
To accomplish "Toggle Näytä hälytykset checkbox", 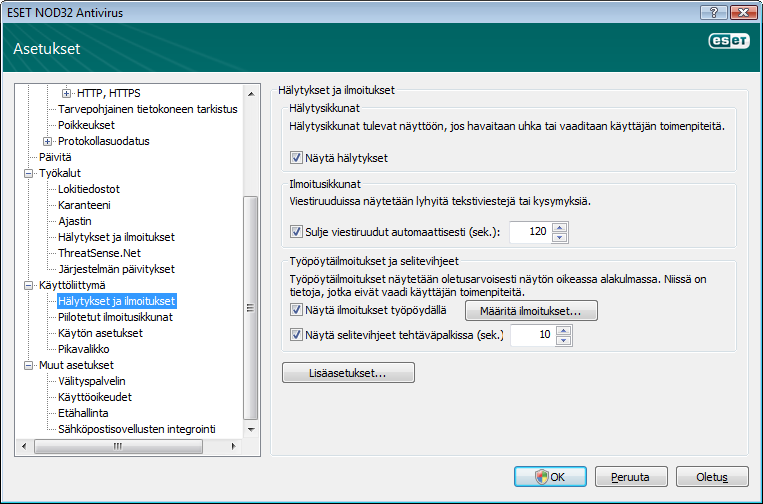I will (x=296, y=158).
